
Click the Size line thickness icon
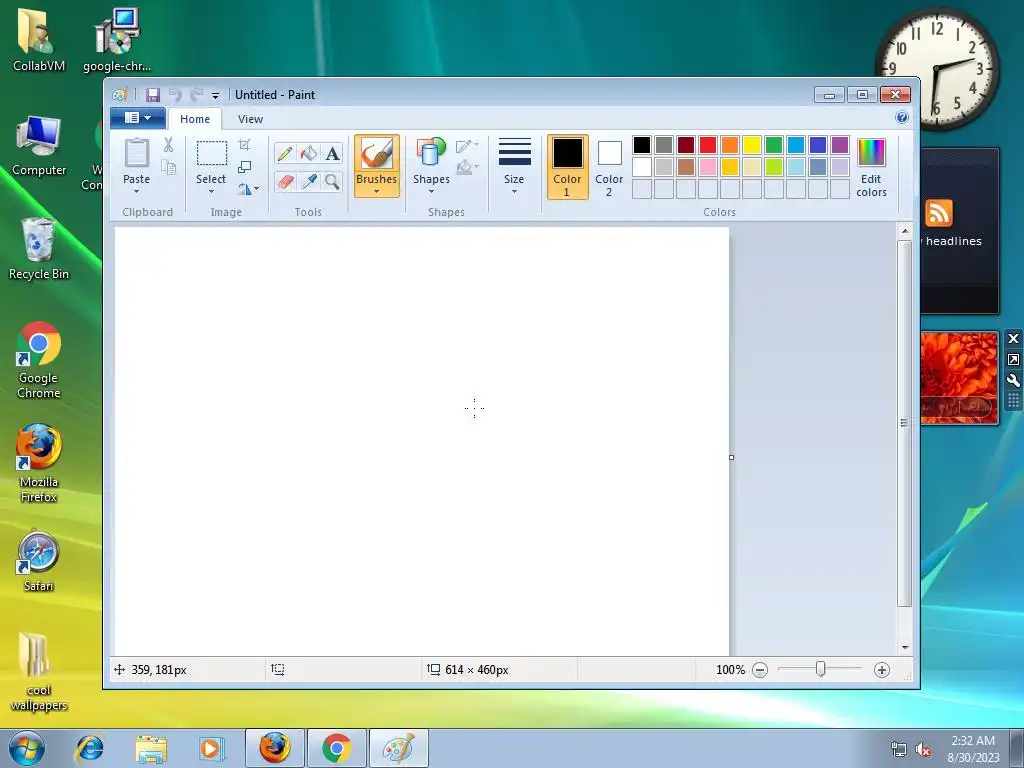(x=515, y=152)
